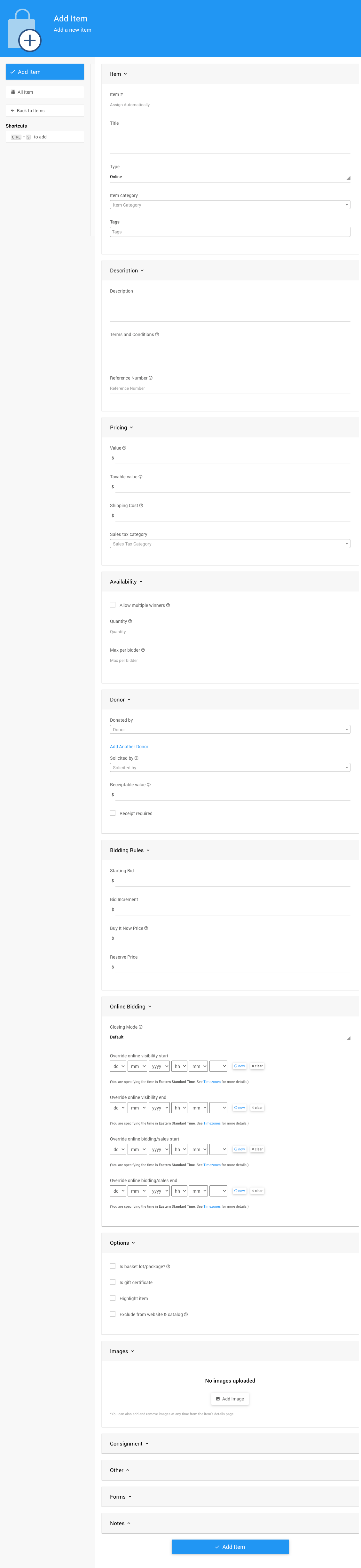Click help icon beside Closing Mode
This screenshot has height=1568, width=361.
(x=141, y=1027)
